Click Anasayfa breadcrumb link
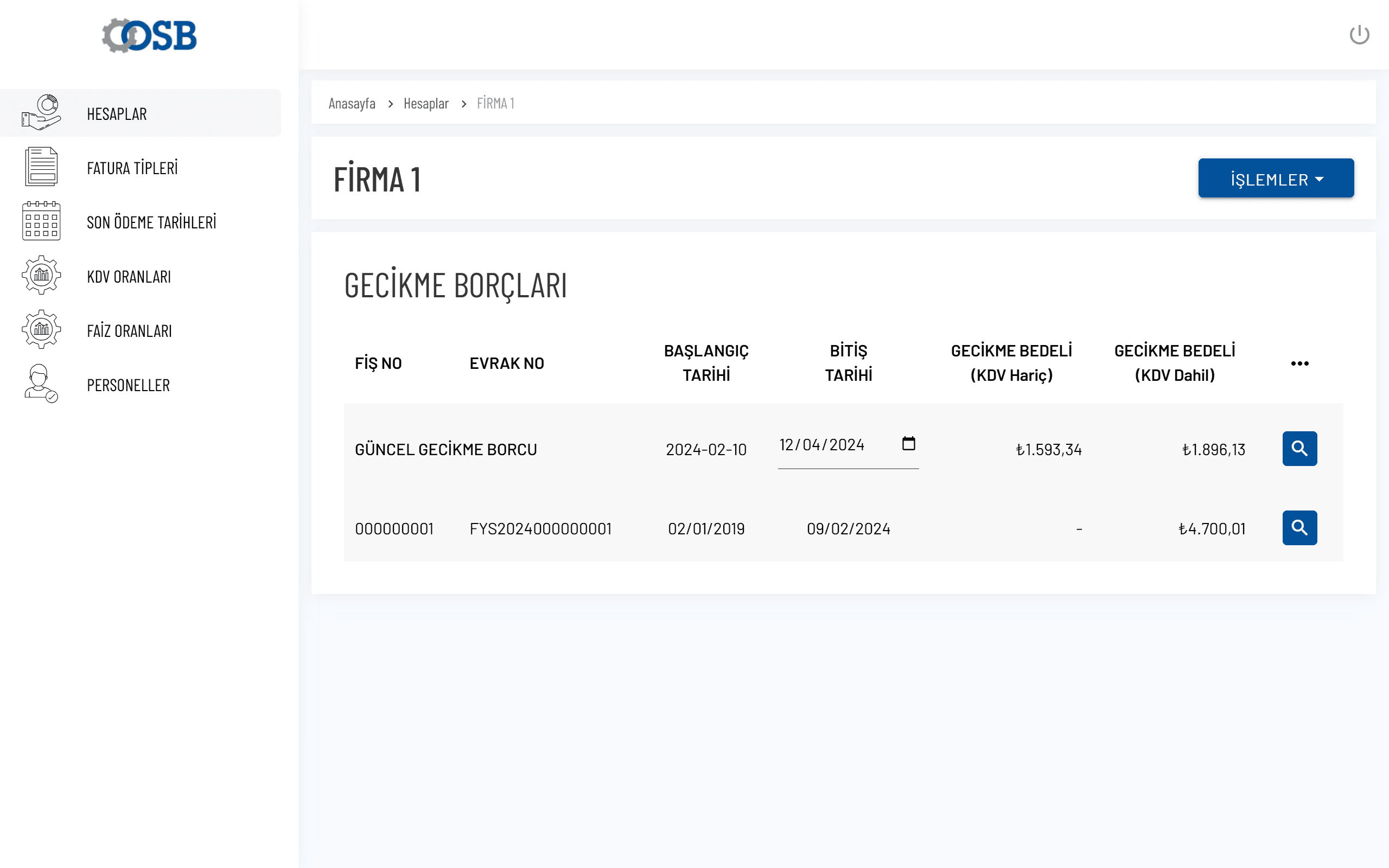Image resolution: width=1389 pixels, height=868 pixels. point(352,103)
